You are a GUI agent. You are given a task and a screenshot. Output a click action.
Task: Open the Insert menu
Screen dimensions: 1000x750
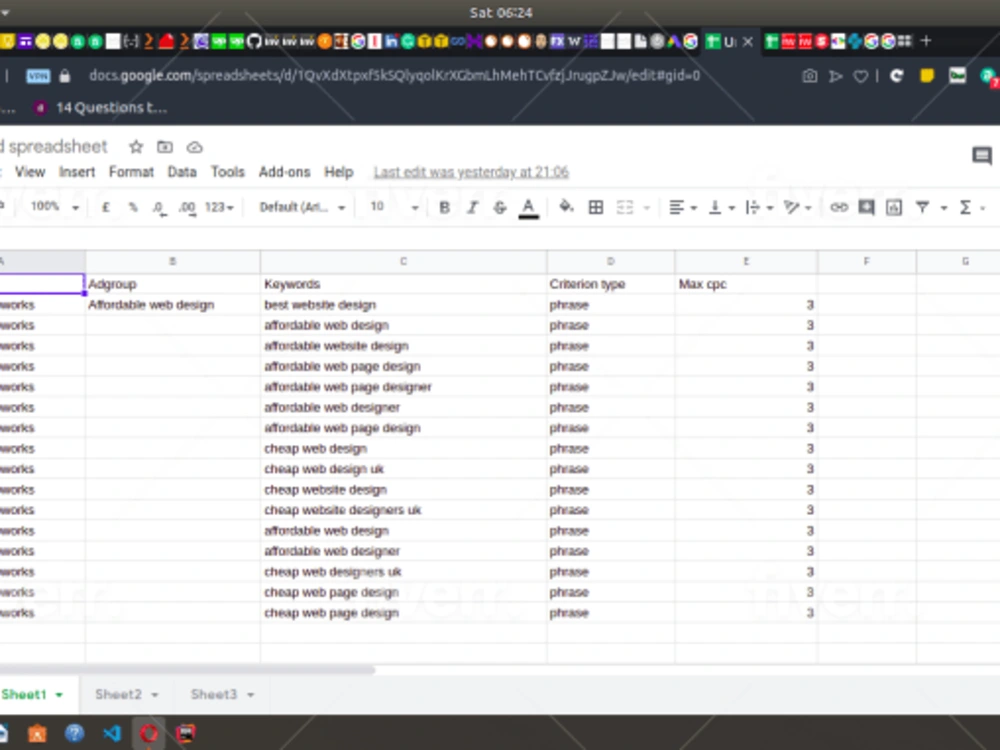(77, 172)
